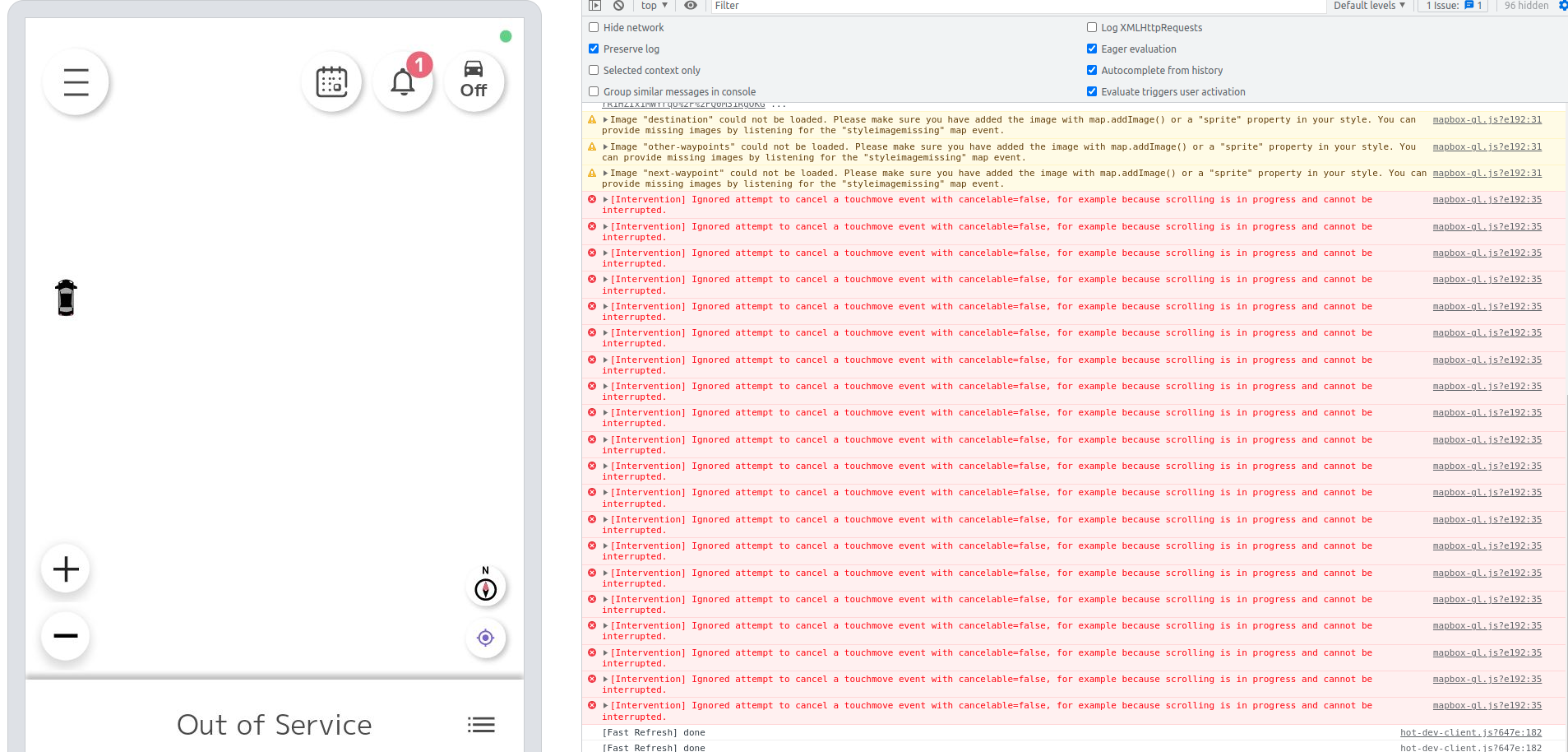Clear the console with the clear icon
Screen dimensions: 1568x752
click(618, 7)
